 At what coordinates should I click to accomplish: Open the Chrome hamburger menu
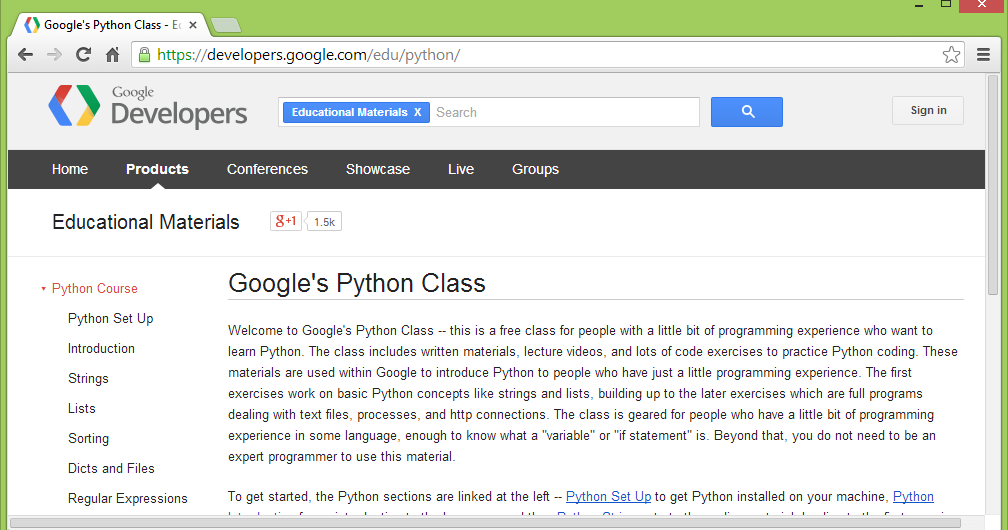point(983,55)
